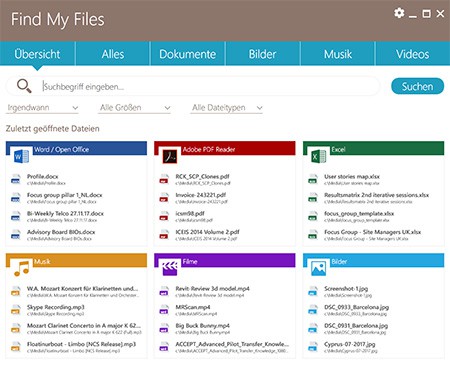Click audio icon beside Skype Recording.mp3
This screenshot has height=369, width=450.
pos(16,310)
